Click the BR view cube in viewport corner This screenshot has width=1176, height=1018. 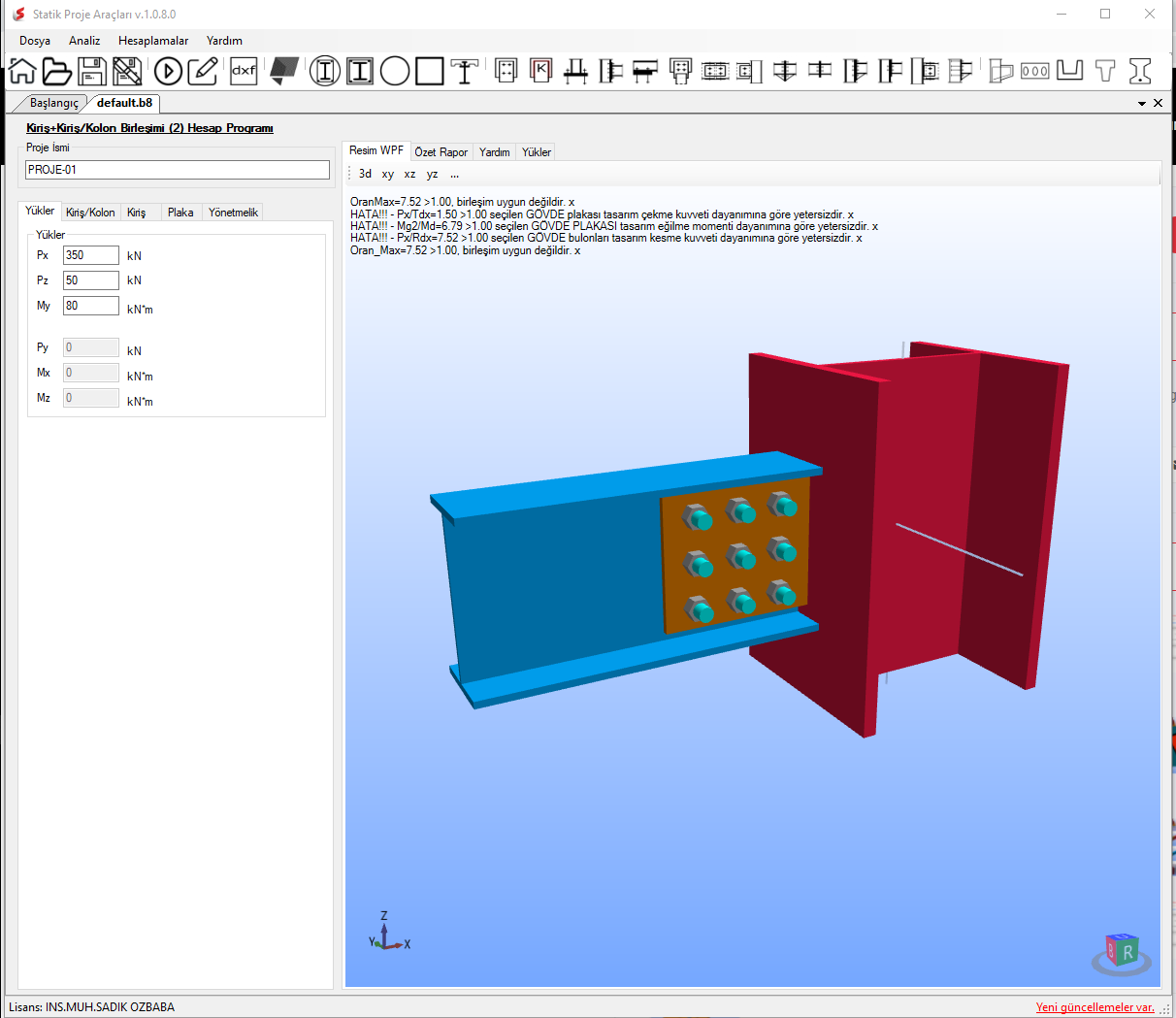1123,954
